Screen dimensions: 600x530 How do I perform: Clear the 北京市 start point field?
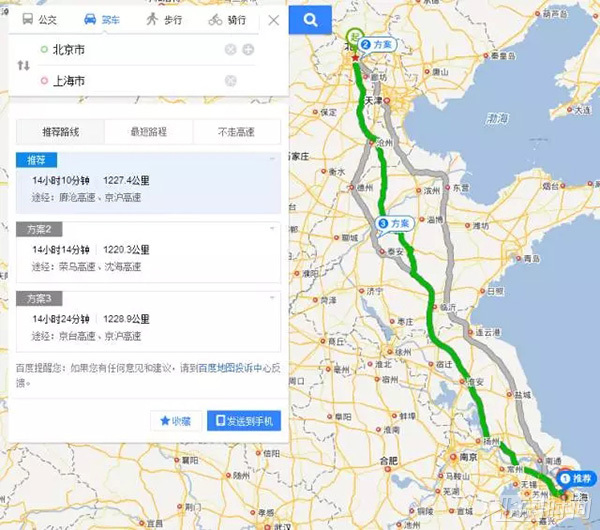[230, 49]
